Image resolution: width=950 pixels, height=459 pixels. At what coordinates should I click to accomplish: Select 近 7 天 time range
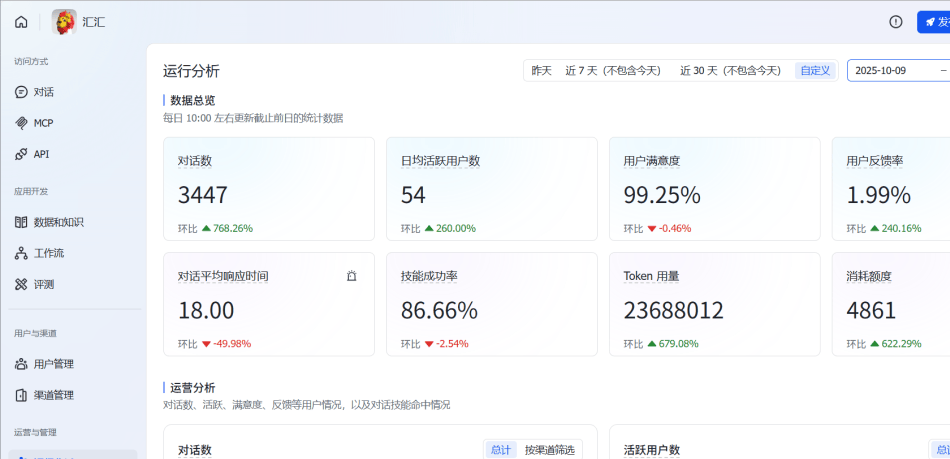coord(613,71)
